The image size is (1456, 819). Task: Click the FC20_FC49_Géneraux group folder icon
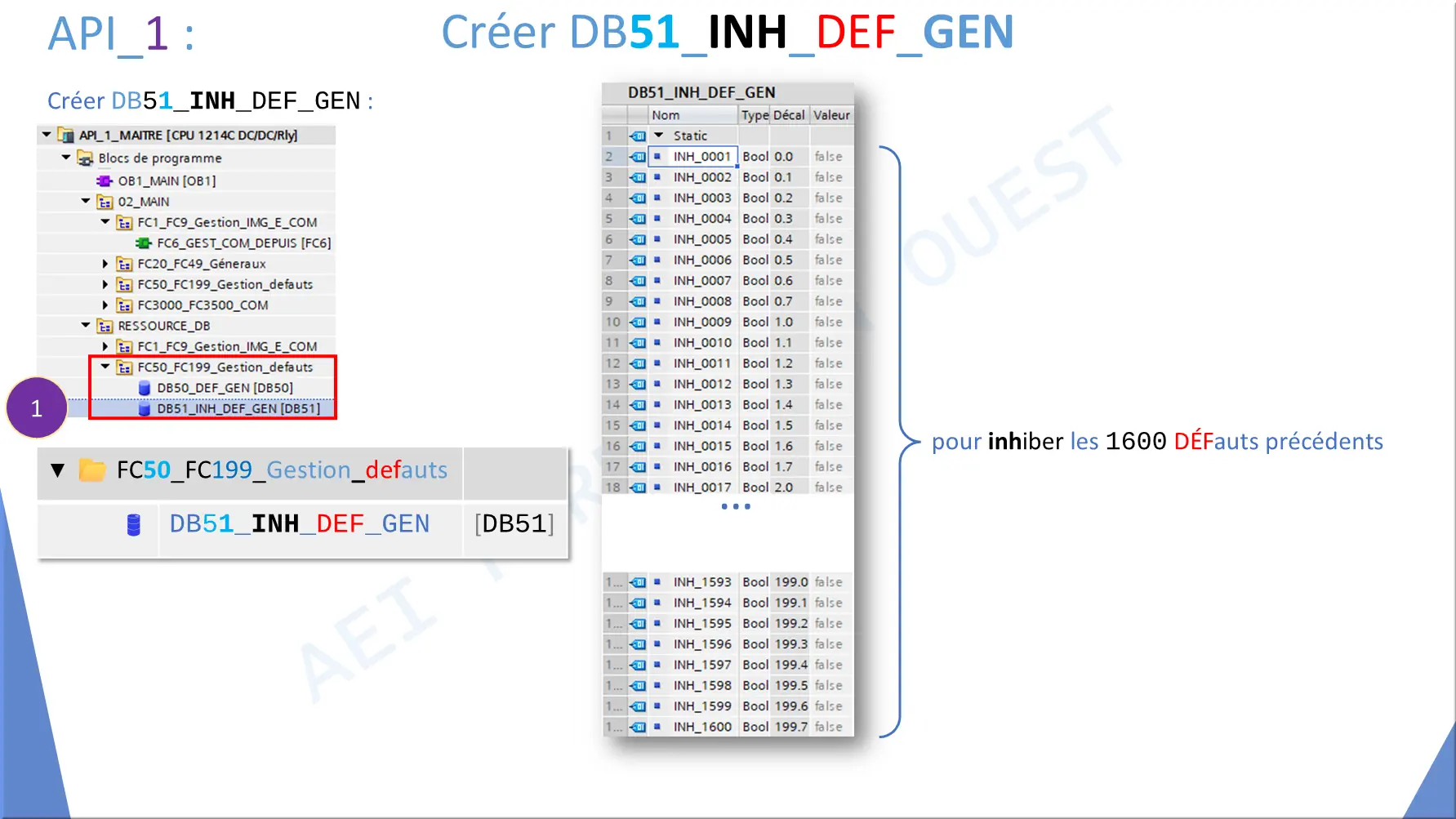(x=125, y=264)
